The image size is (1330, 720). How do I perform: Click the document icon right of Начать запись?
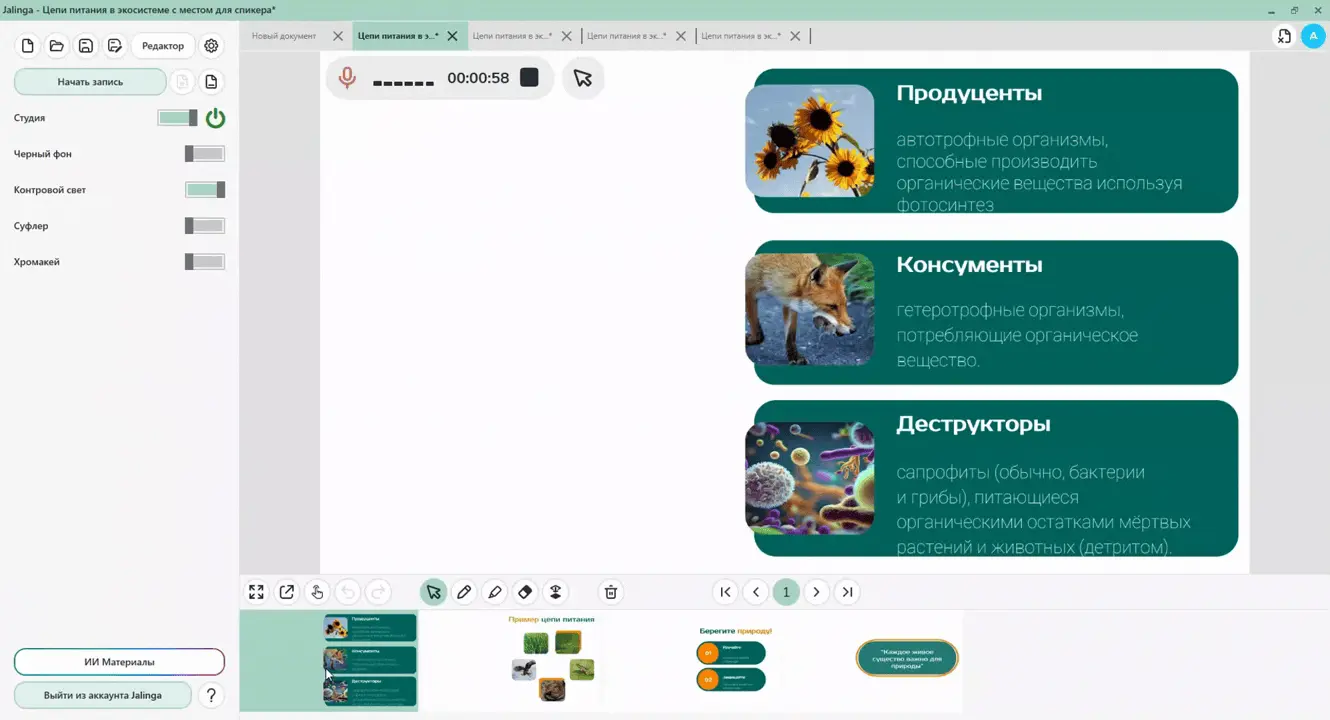pos(211,82)
